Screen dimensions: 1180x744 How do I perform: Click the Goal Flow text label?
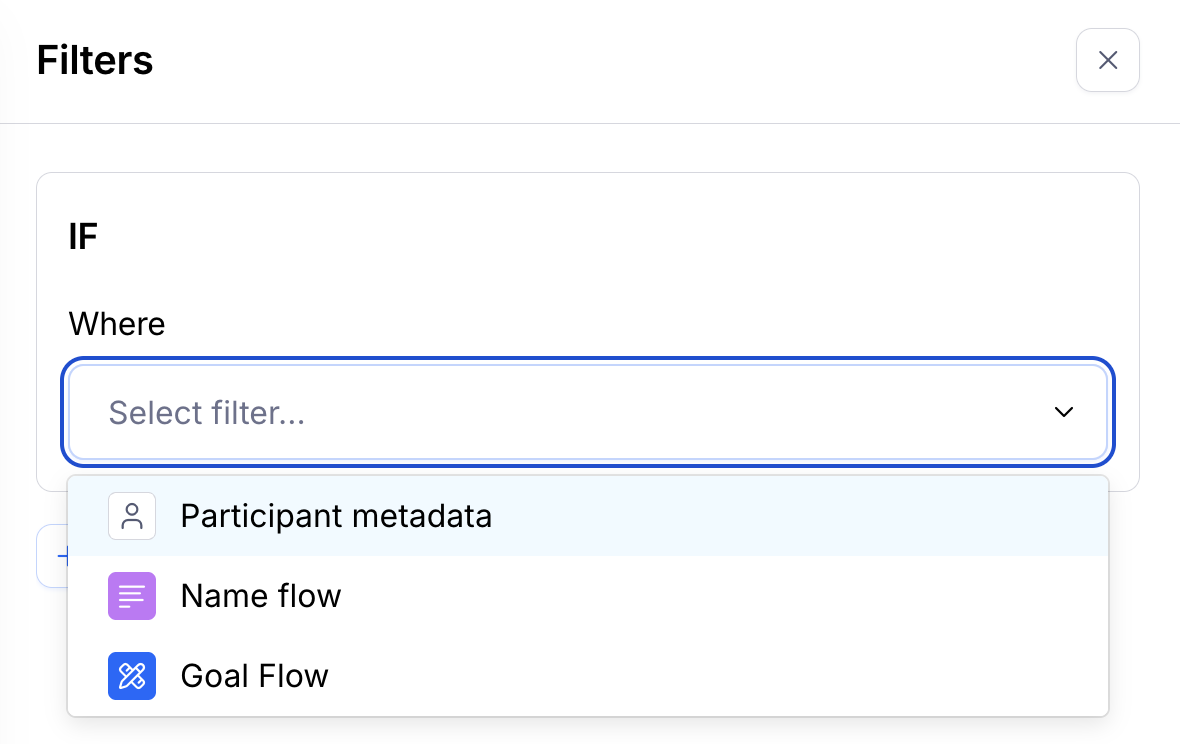(x=255, y=676)
